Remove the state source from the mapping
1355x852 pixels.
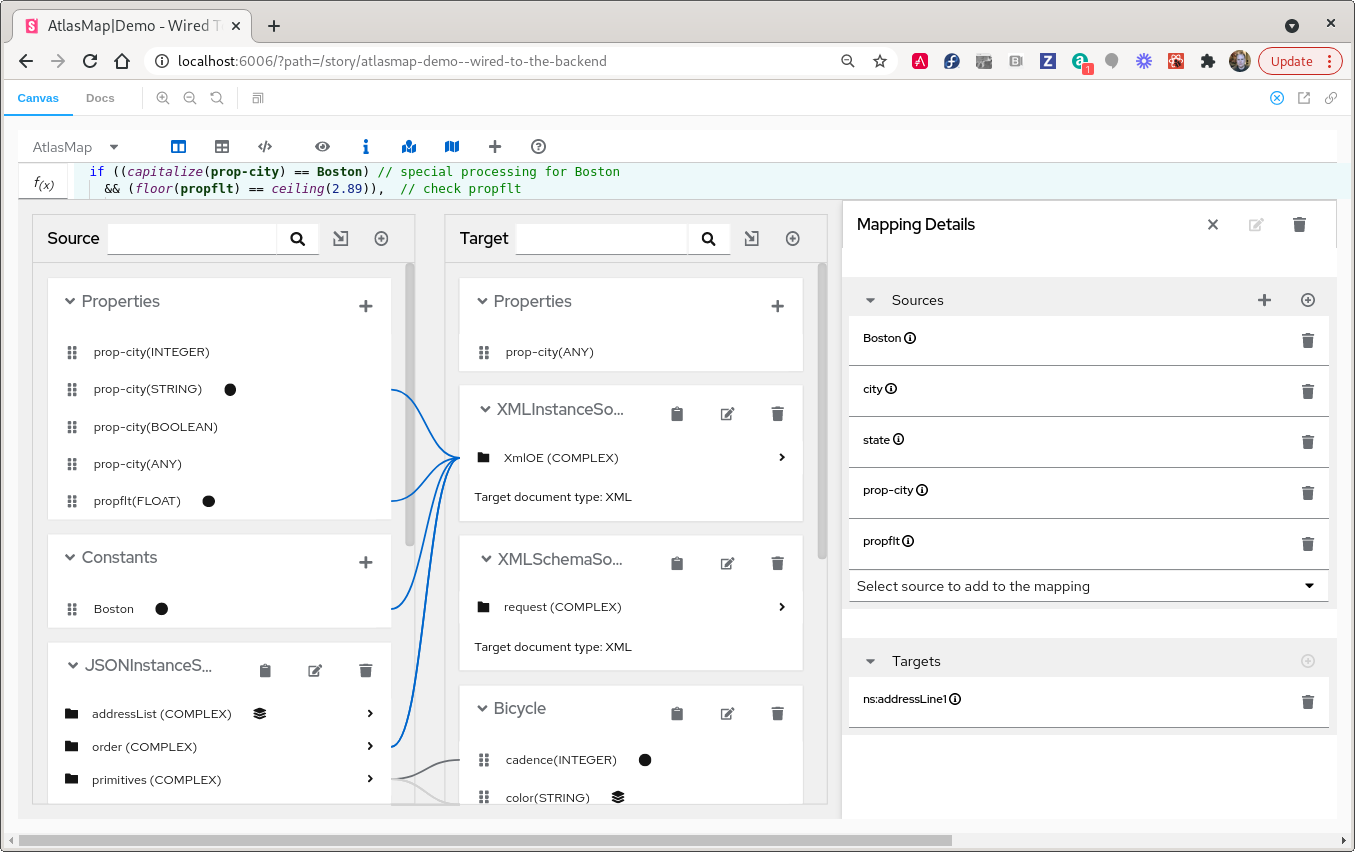pyautogui.click(x=1308, y=441)
